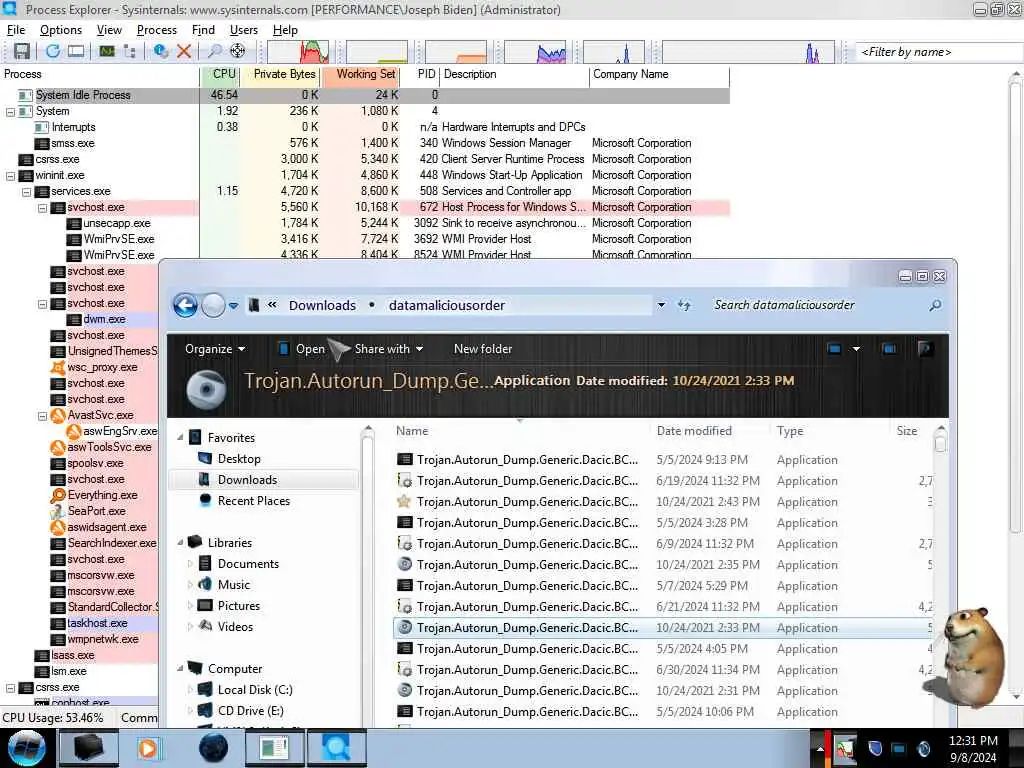Click inside the Filter by name box

point(938,52)
